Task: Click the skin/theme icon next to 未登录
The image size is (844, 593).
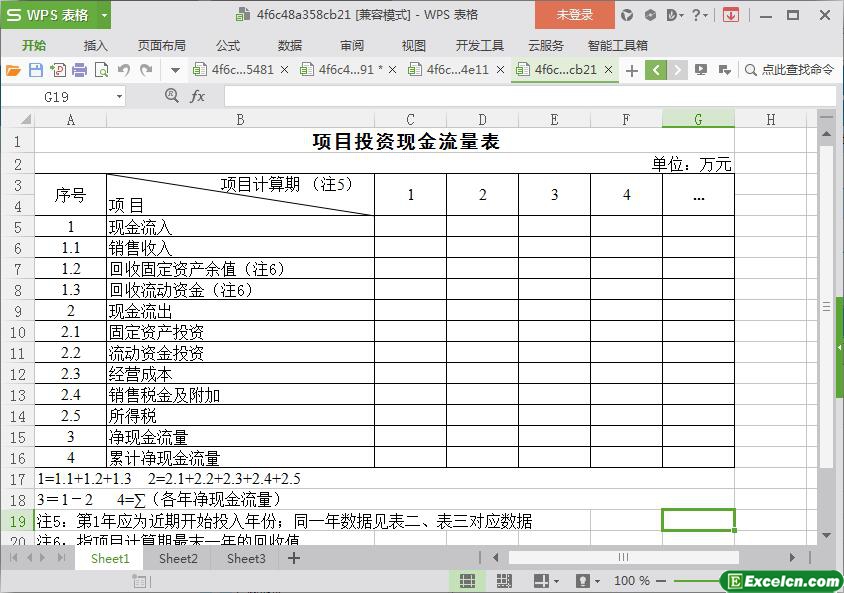Action: (x=627, y=15)
